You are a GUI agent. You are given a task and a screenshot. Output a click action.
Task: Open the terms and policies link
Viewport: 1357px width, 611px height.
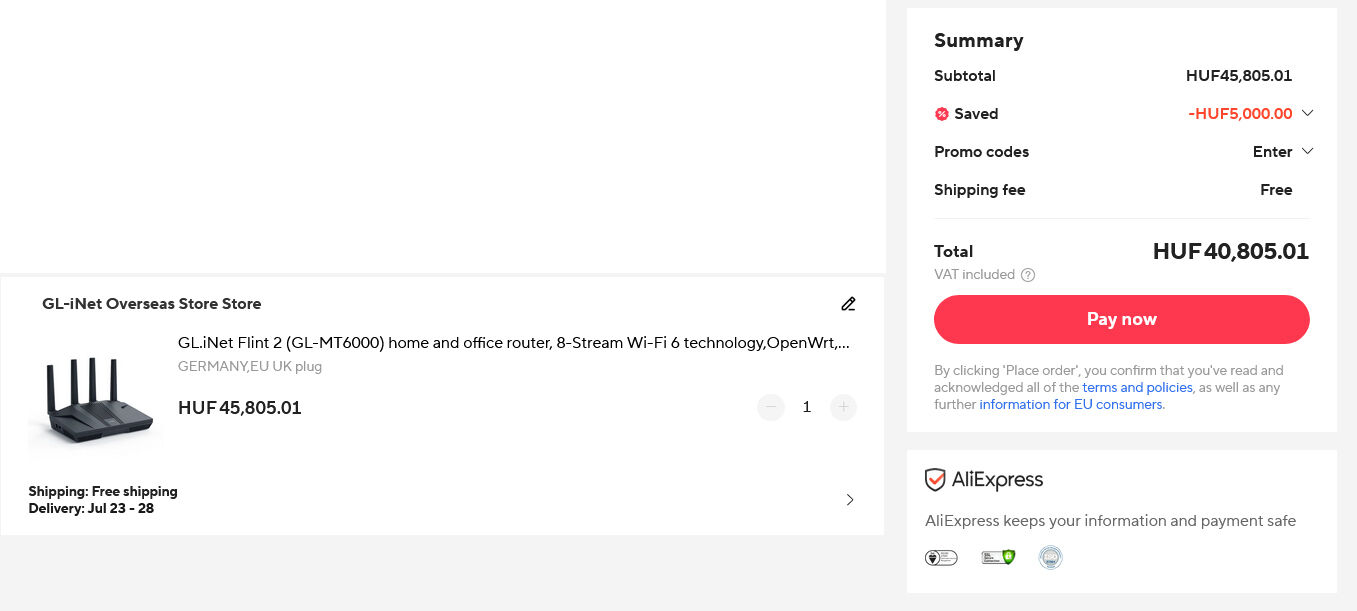[x=1137, y=388]
